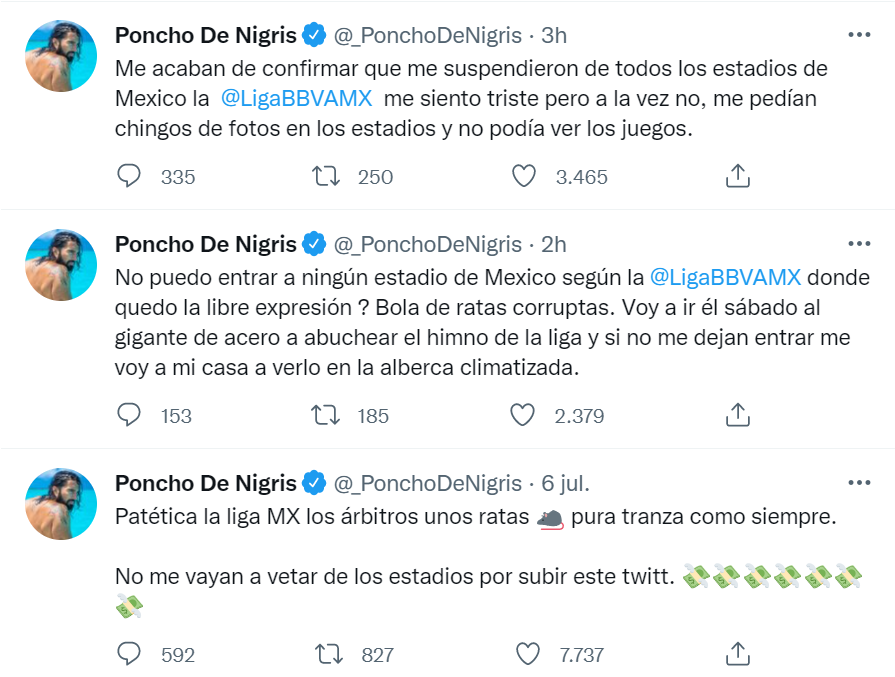Share the first tweet via share icon
The height and width of the screenshot is (677, 895).
click(737, 177)
